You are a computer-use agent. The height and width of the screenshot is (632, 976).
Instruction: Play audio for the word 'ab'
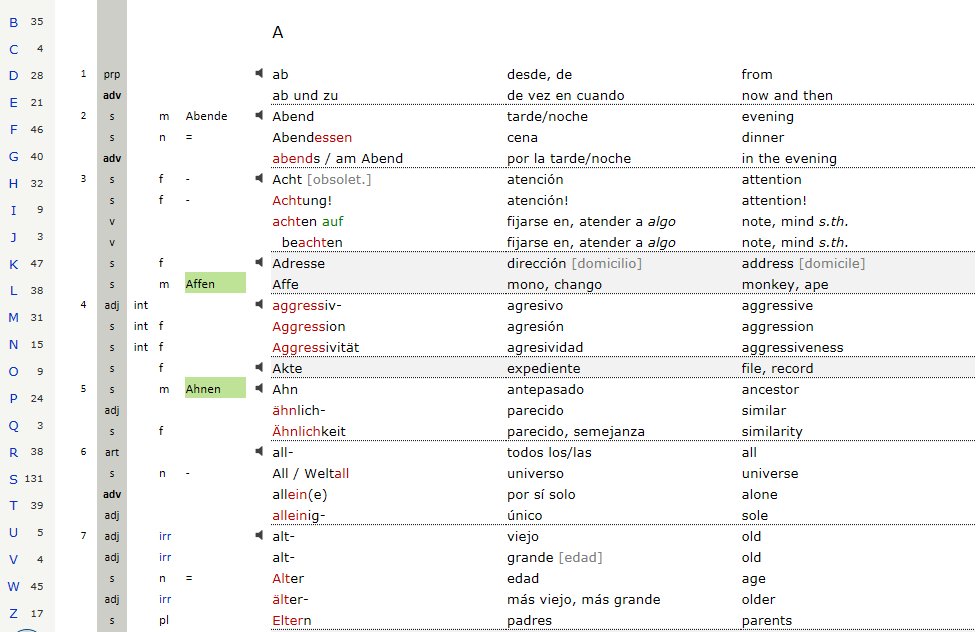point(260,74)
